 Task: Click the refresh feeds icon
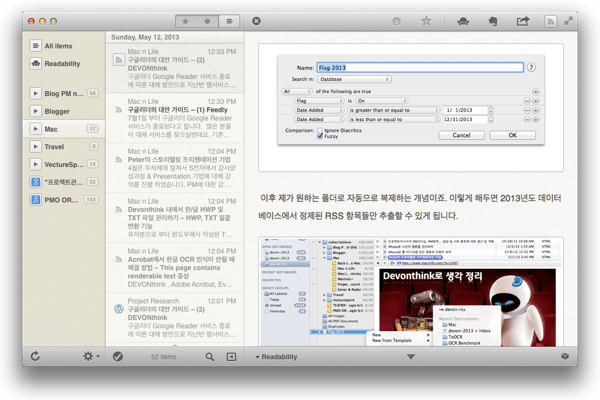[36, 356]
